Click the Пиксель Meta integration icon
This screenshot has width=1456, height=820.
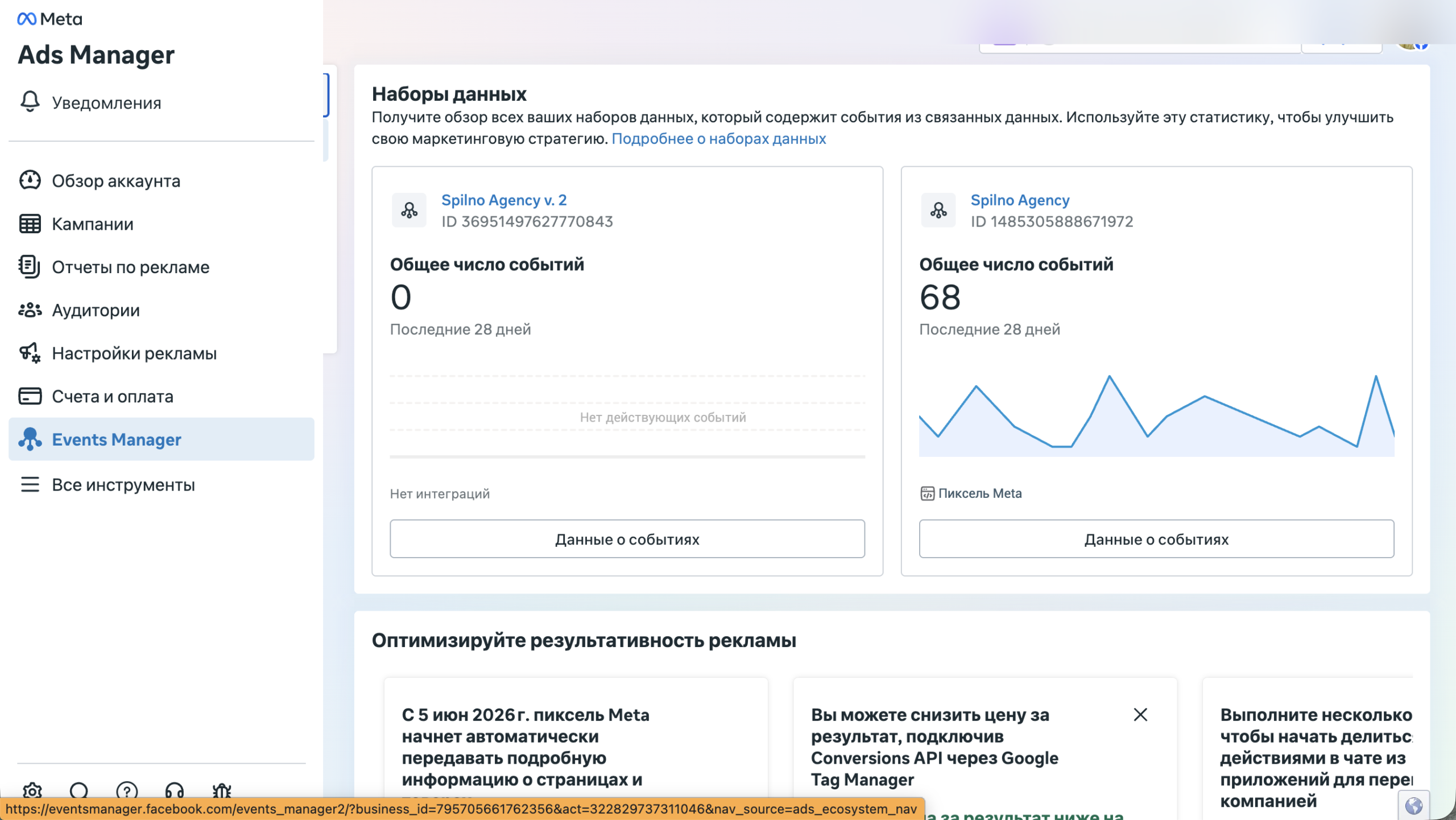(x=927, y=493)
